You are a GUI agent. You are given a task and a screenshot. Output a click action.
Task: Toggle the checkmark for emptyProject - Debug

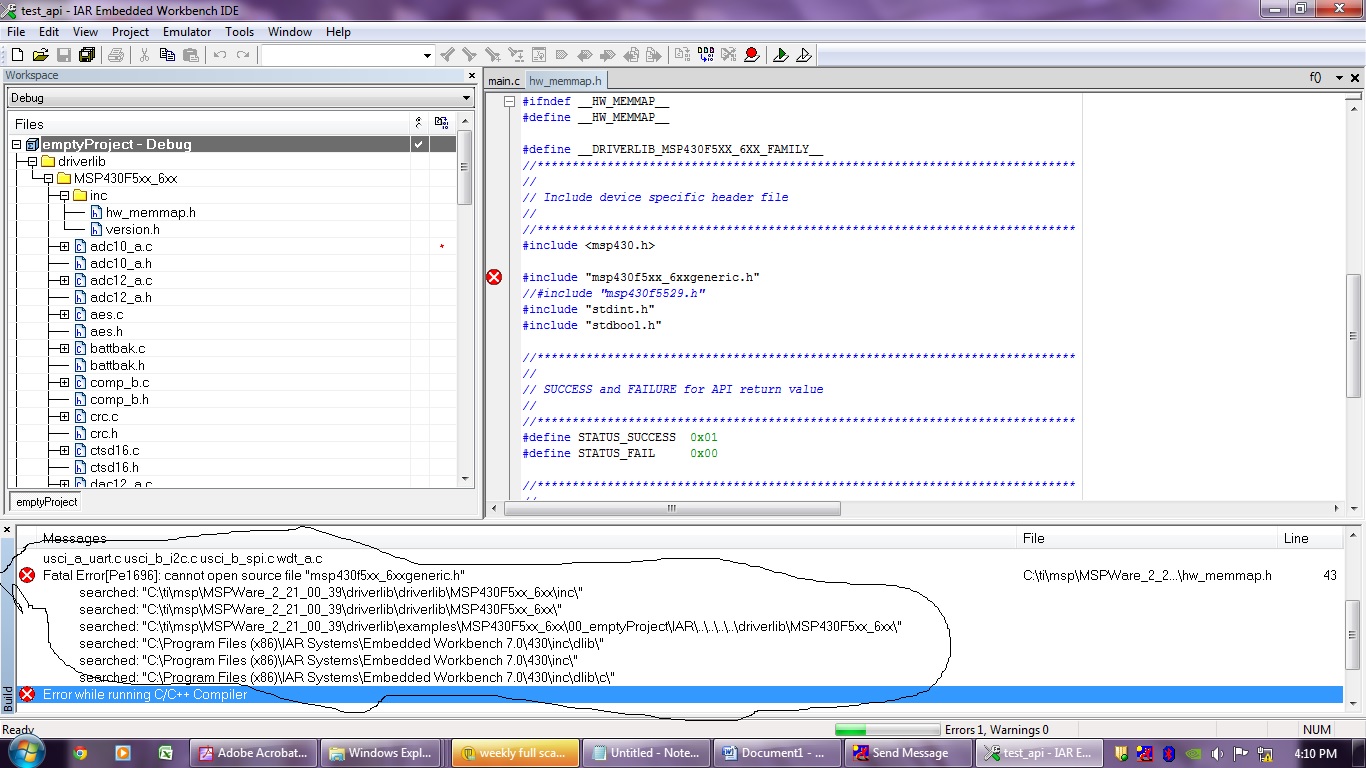(419, 144)
